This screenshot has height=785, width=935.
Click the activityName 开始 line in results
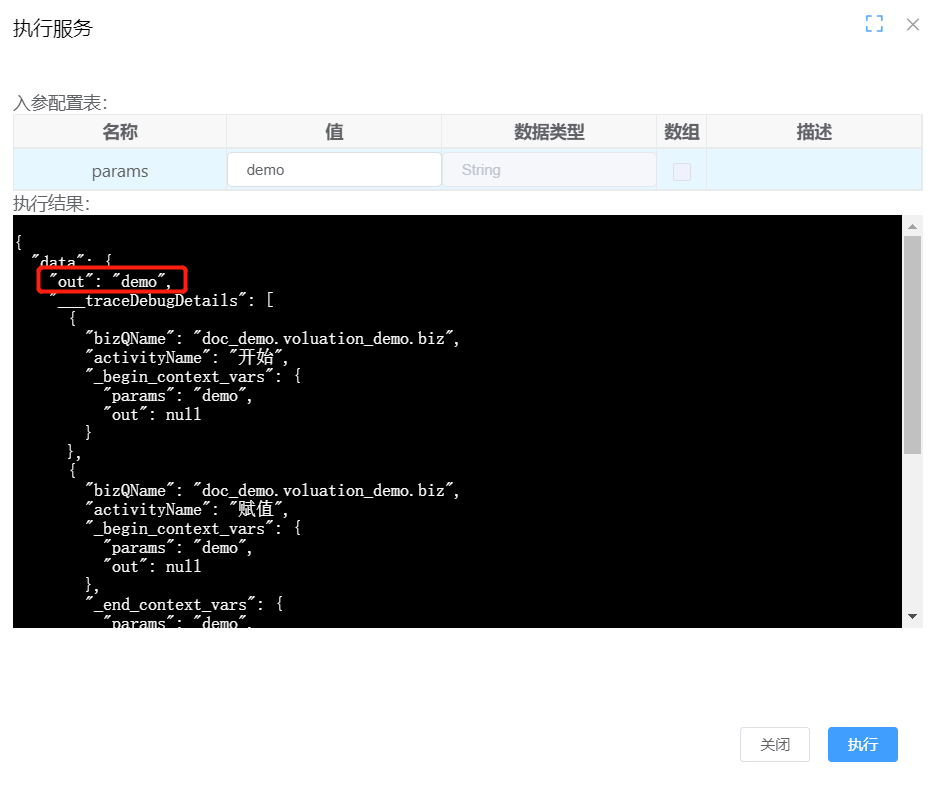pos(191,357)
